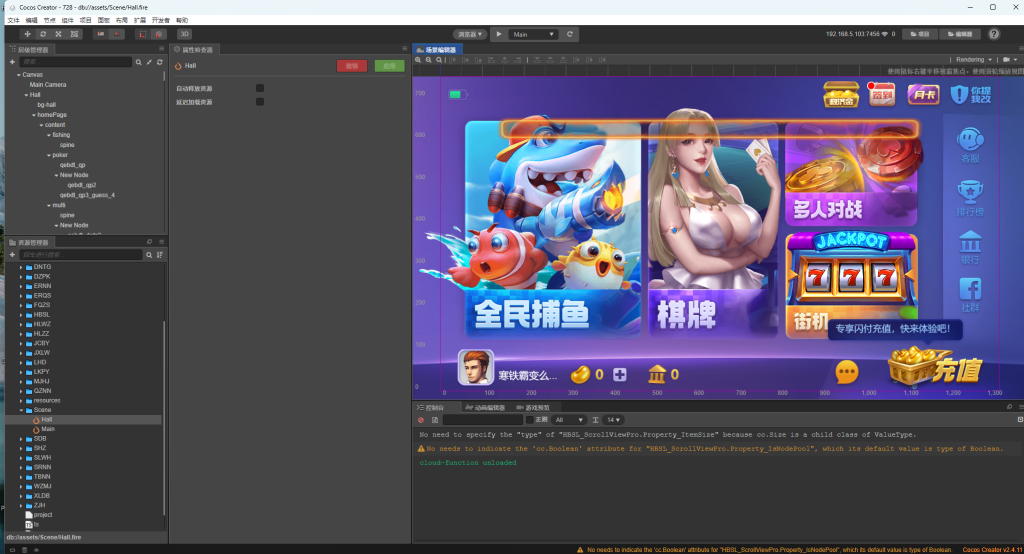The image size is (1024, 554).
Task: Click the assets panel vertical scrollbar
Action: (164, 418)
